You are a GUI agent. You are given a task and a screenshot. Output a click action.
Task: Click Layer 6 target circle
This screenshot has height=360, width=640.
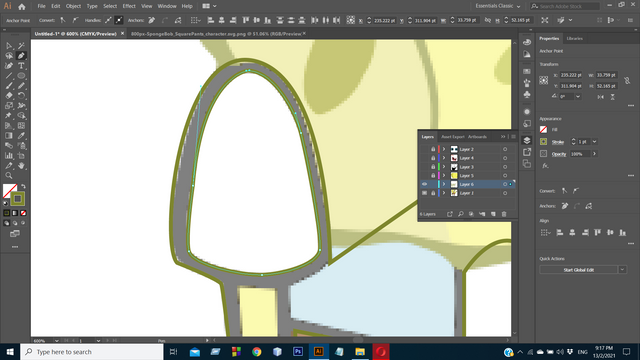pyautogui.click(x=505, y=184)
